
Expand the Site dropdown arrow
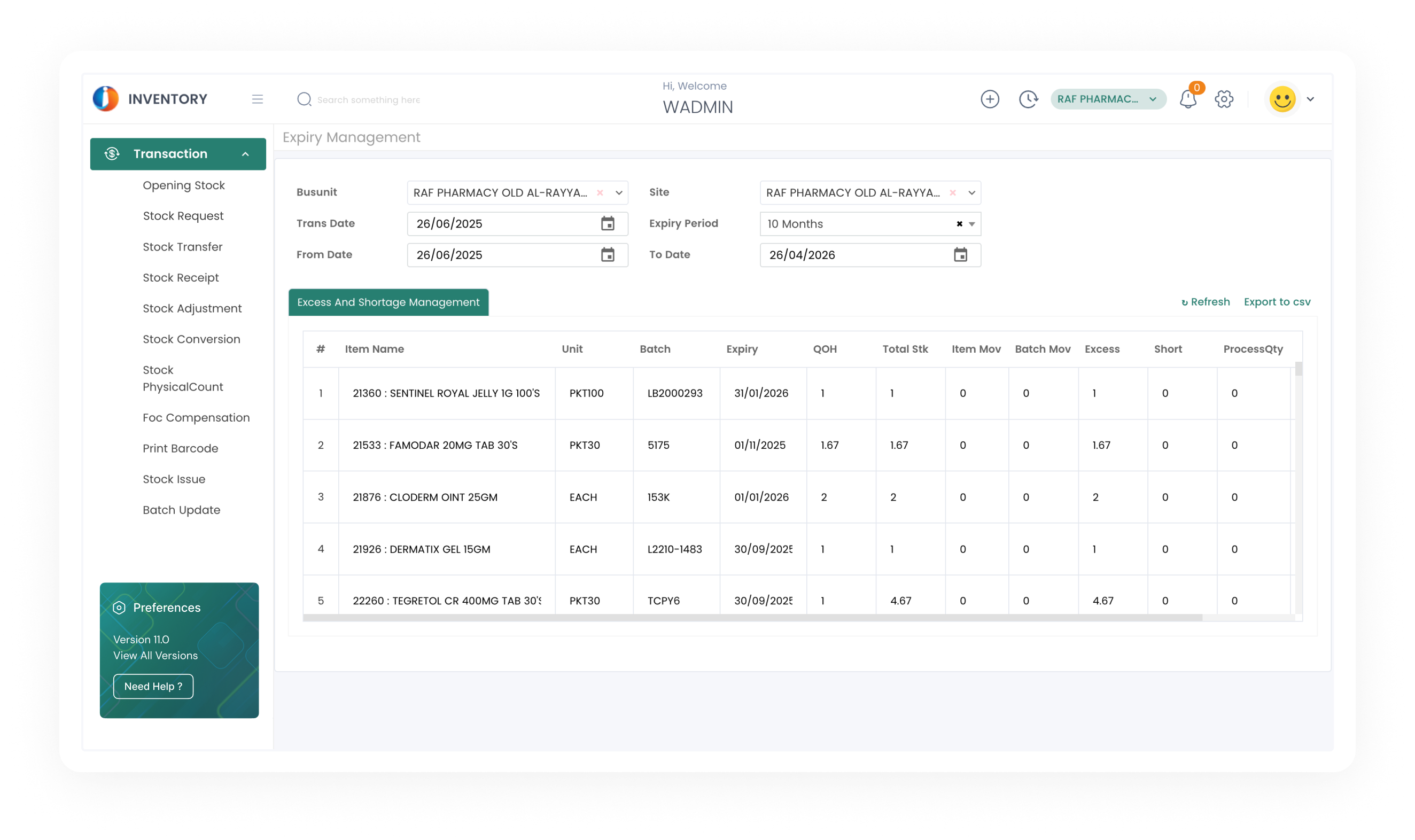tap(971, 192)
